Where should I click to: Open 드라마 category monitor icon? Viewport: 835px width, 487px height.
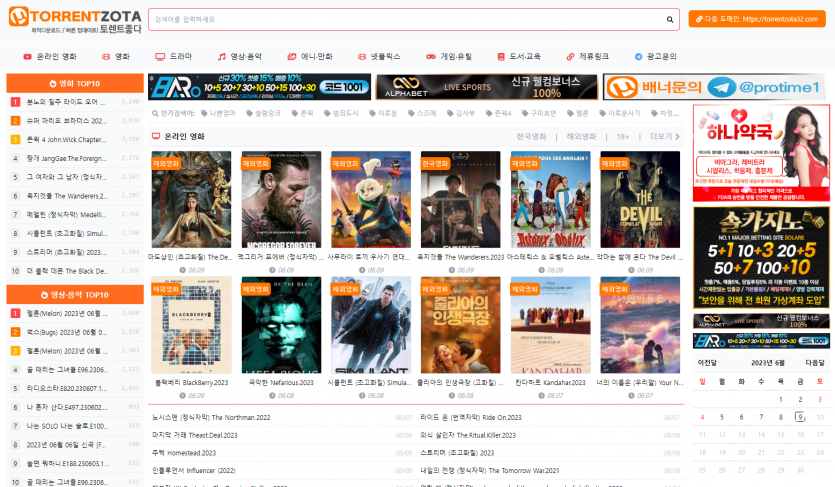tap(160, 56)
